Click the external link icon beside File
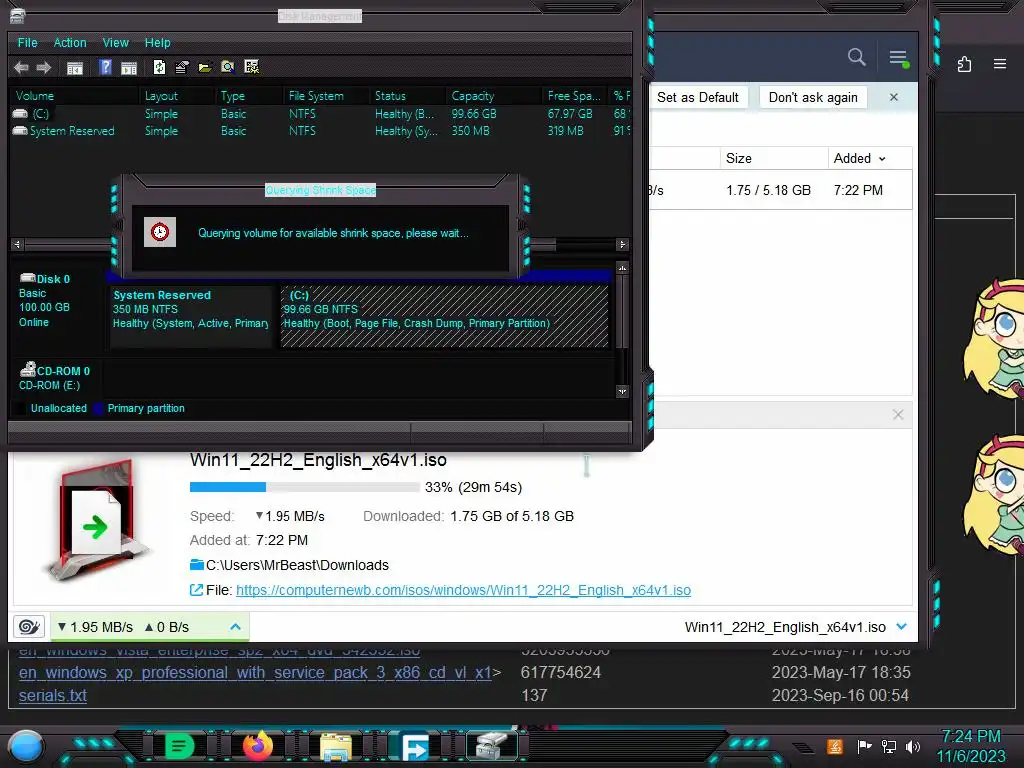Viewport: 1024px width, 768px height. click(196, 590)
